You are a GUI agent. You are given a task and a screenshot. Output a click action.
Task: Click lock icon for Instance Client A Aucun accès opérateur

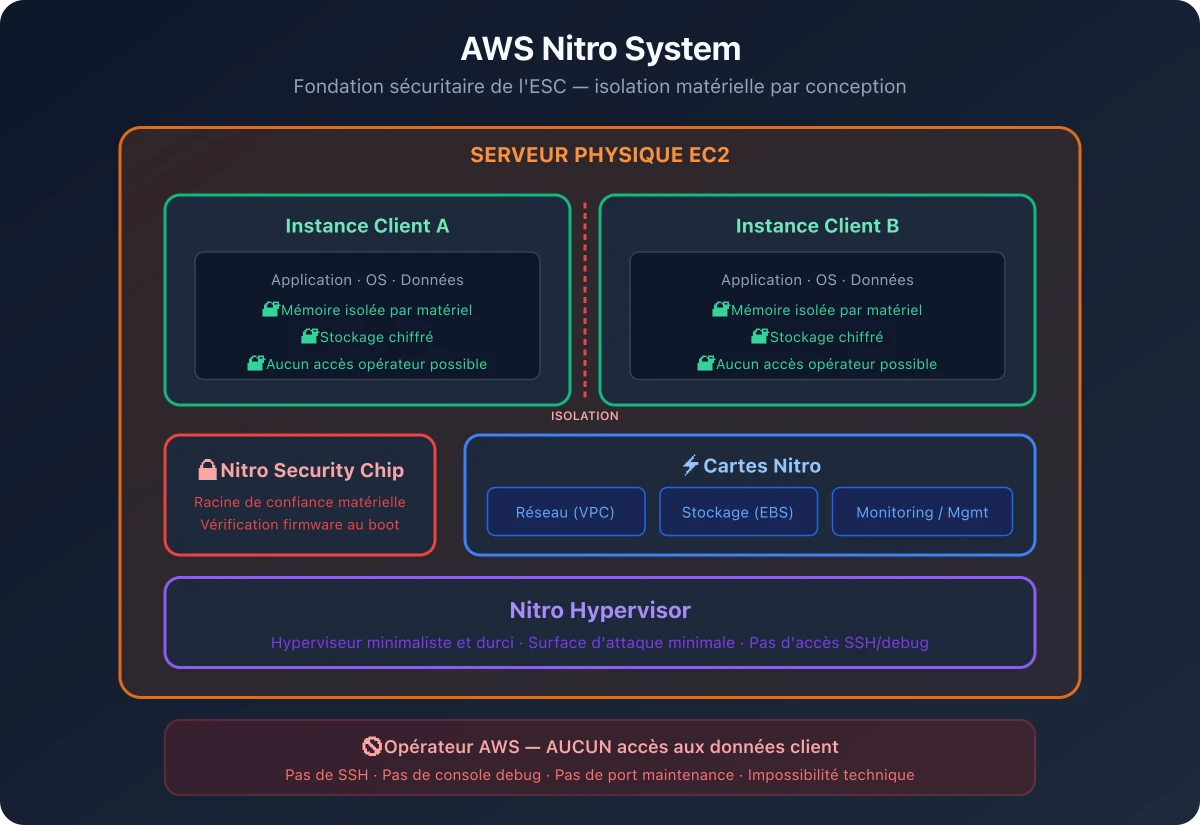tap(256, 364)
